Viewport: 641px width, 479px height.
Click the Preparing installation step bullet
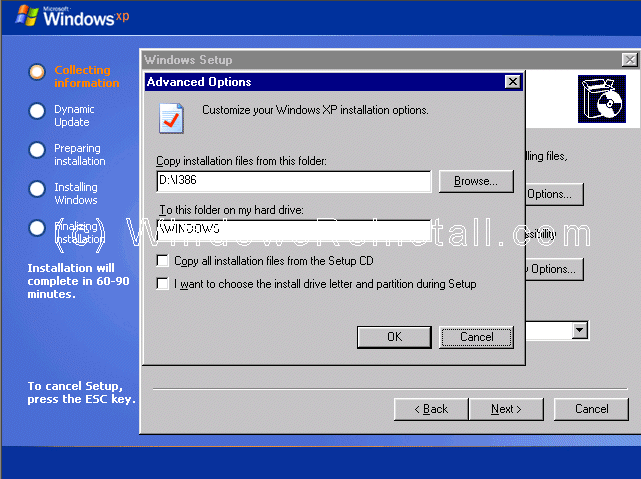37,150
